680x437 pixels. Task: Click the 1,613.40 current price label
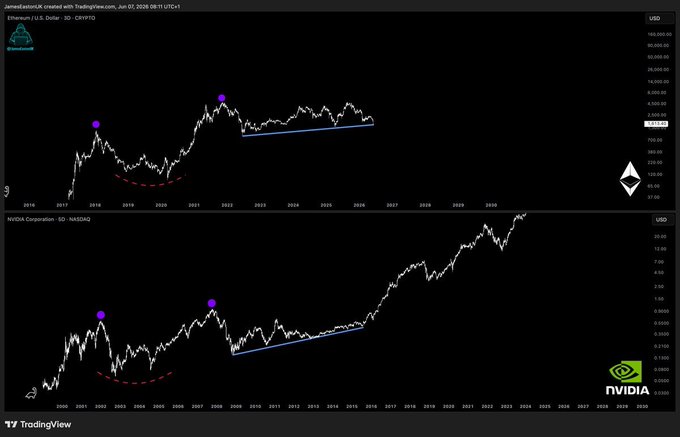point(656,124)
